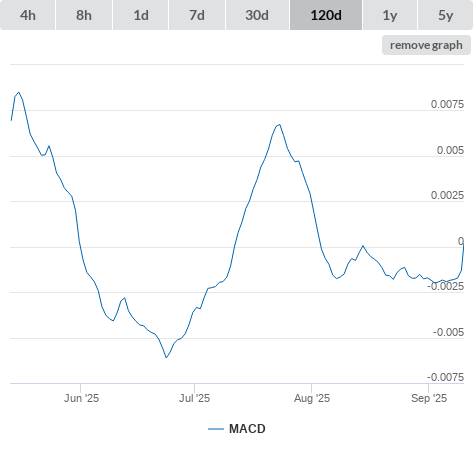
Task: Choose the 1d time range tab
Action: tap(141, 15)
